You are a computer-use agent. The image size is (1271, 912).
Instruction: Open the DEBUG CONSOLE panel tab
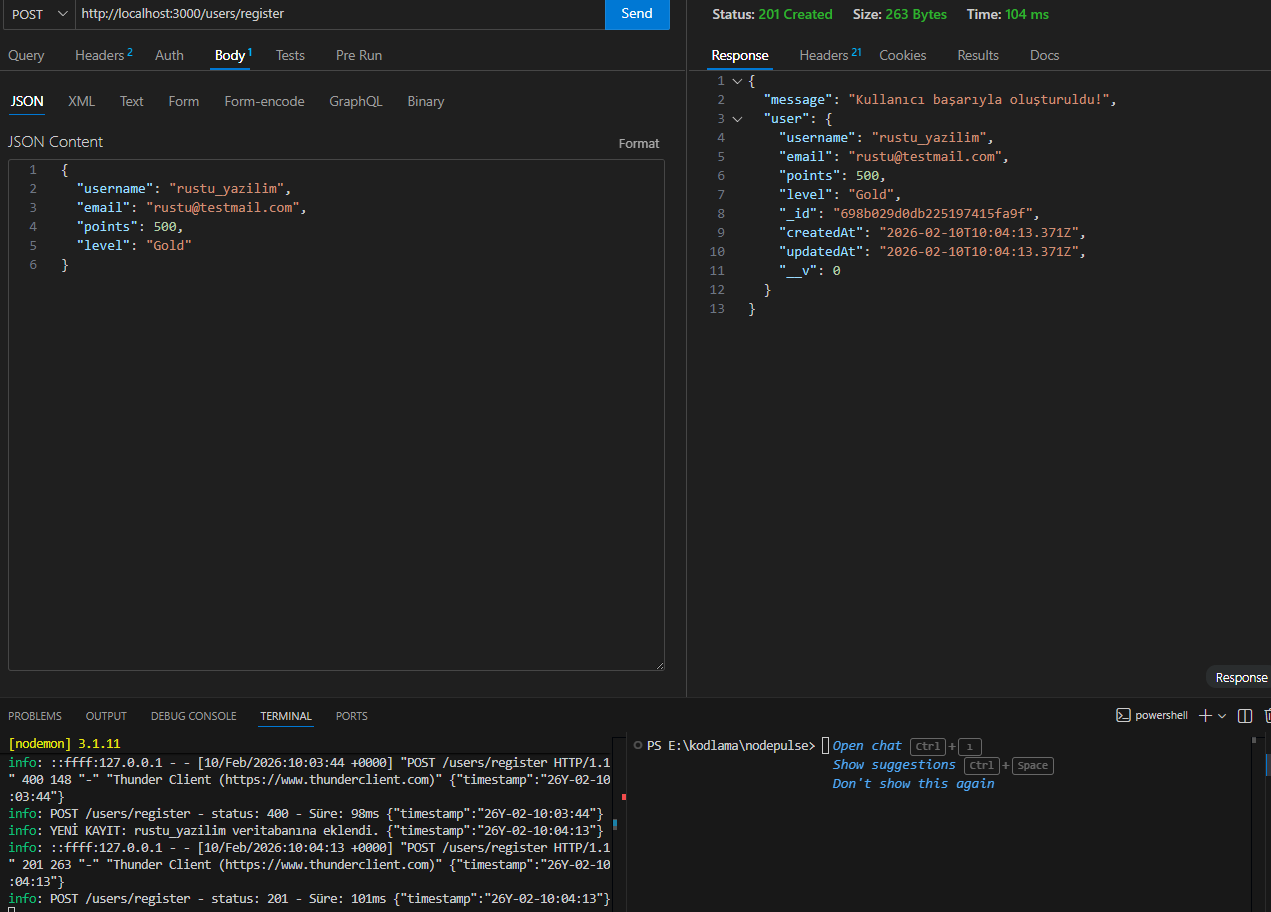pos(193,716)
